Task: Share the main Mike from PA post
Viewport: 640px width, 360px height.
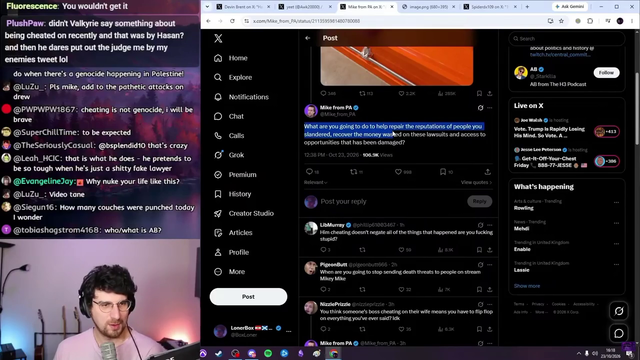Action: [x=488, y=172]
